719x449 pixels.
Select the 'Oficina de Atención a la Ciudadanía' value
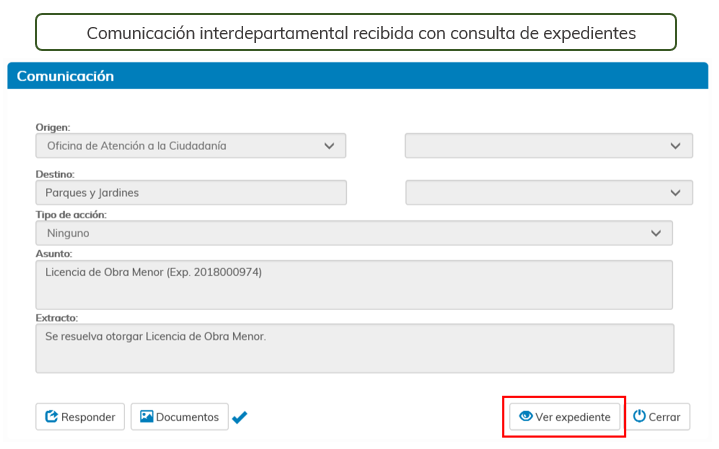tap(136, 146)
